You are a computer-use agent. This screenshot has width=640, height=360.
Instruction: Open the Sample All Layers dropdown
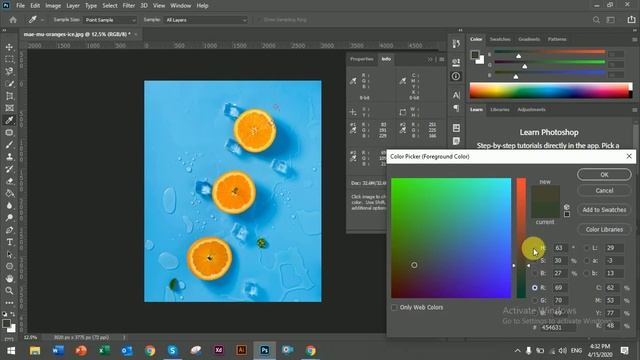(x=206, y=20)
